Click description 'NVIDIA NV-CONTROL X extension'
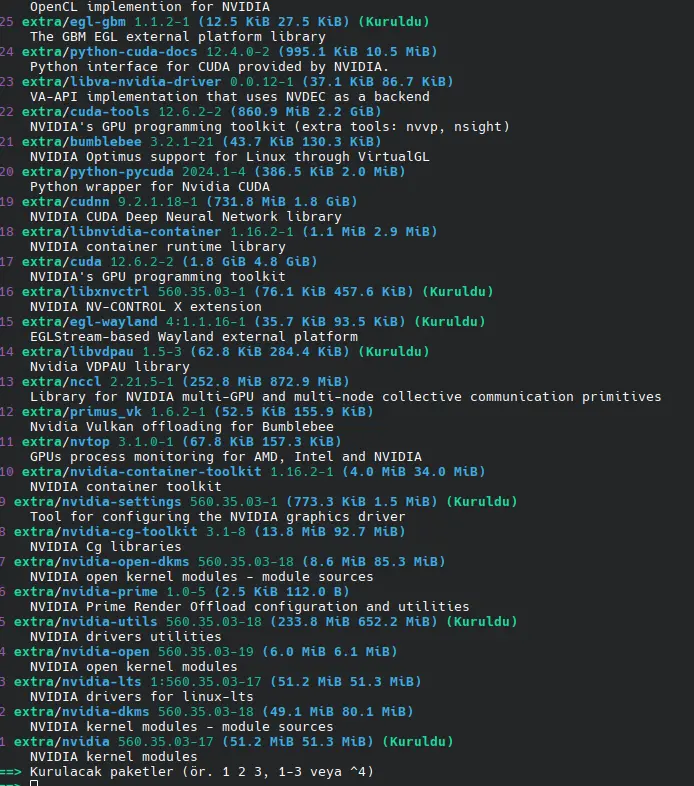This screenshot has width=694, height=786. pos(146,307)
